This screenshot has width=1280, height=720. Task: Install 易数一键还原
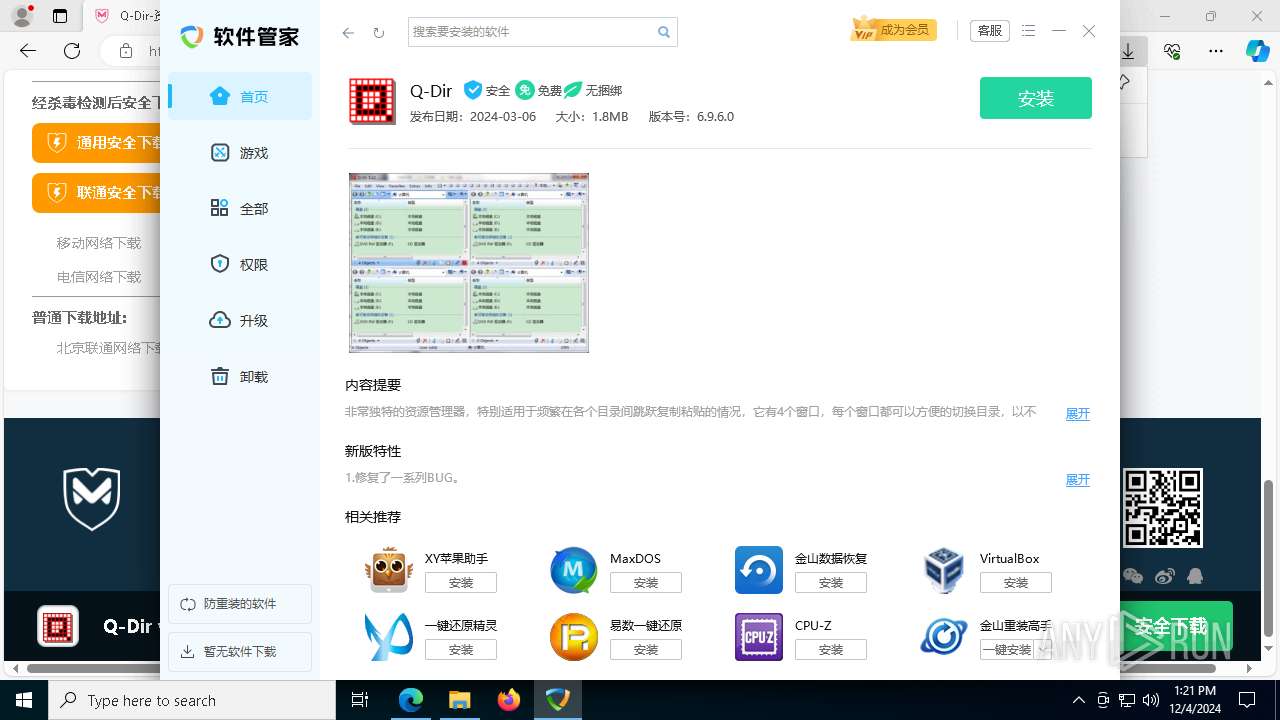(x=646, y=650)
